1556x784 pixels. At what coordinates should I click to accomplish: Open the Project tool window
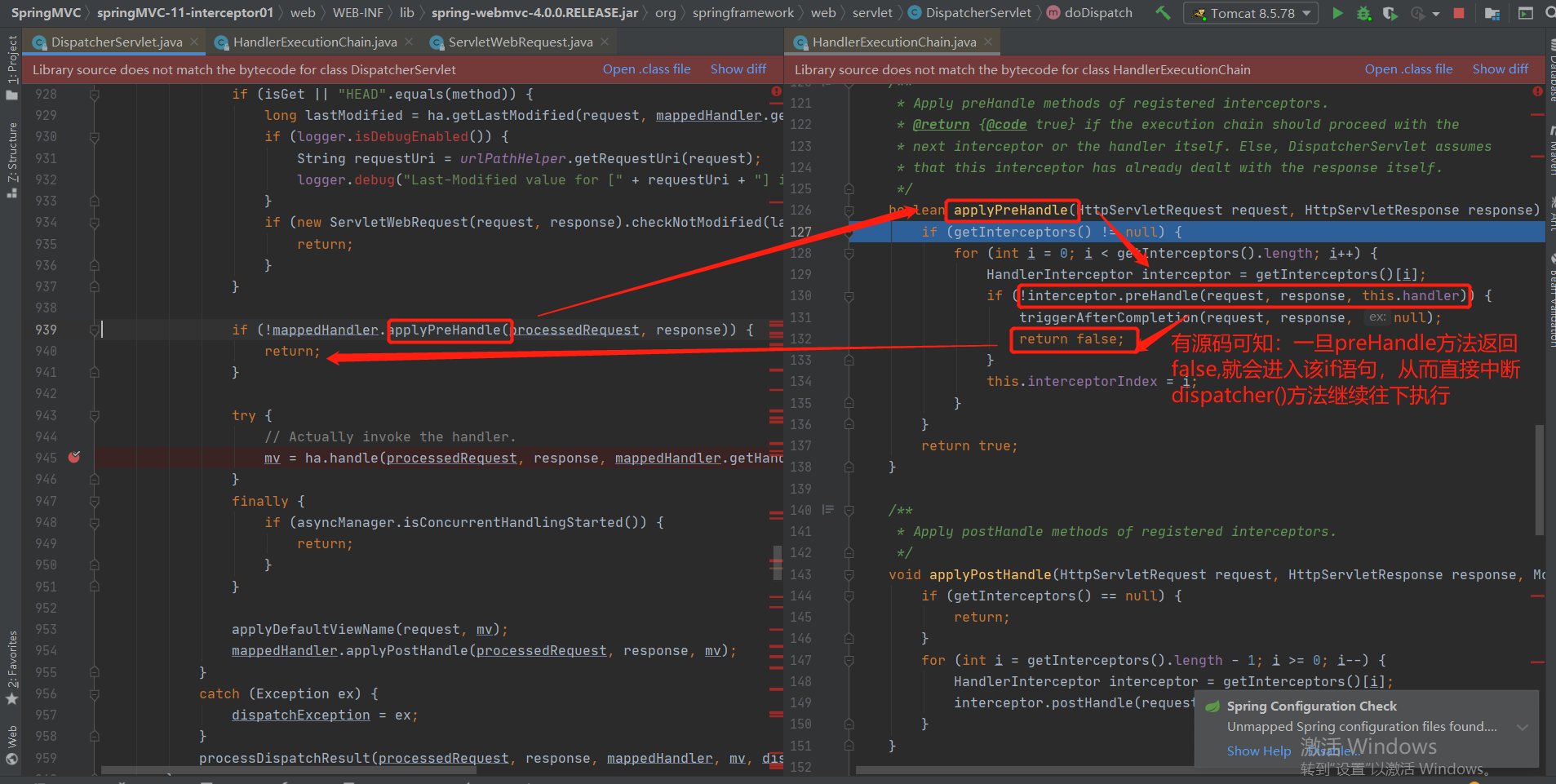[x=11, y=67]
